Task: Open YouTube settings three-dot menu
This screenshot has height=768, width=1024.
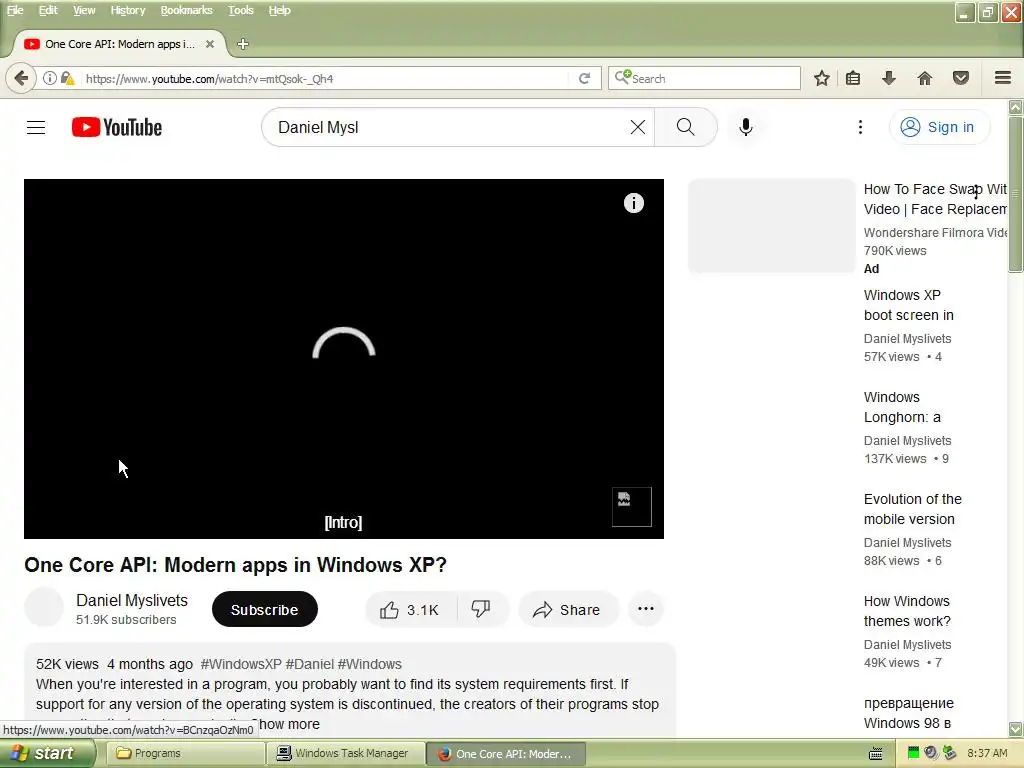Action: tap(860, 127)
